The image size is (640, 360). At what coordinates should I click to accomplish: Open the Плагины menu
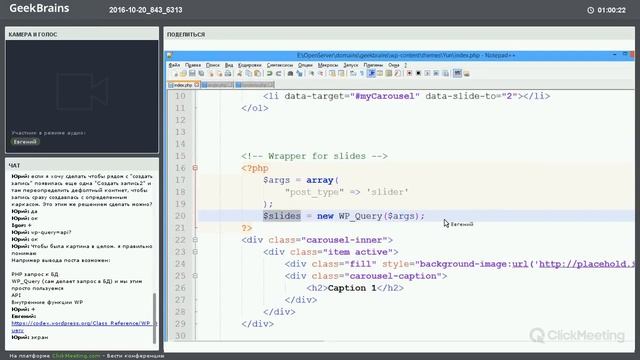pyautogui.click(x=373, y=65)
